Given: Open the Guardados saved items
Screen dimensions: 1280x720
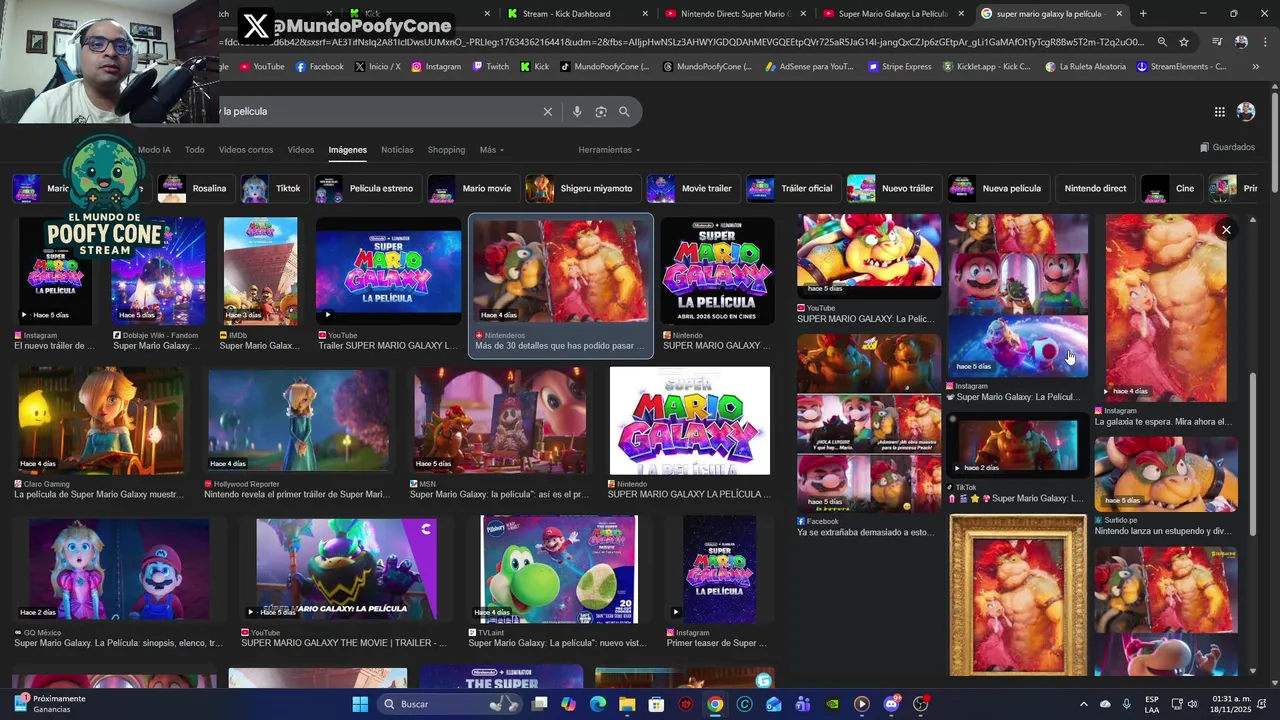Looking at the screenshot, I should tap(1227, 147).
